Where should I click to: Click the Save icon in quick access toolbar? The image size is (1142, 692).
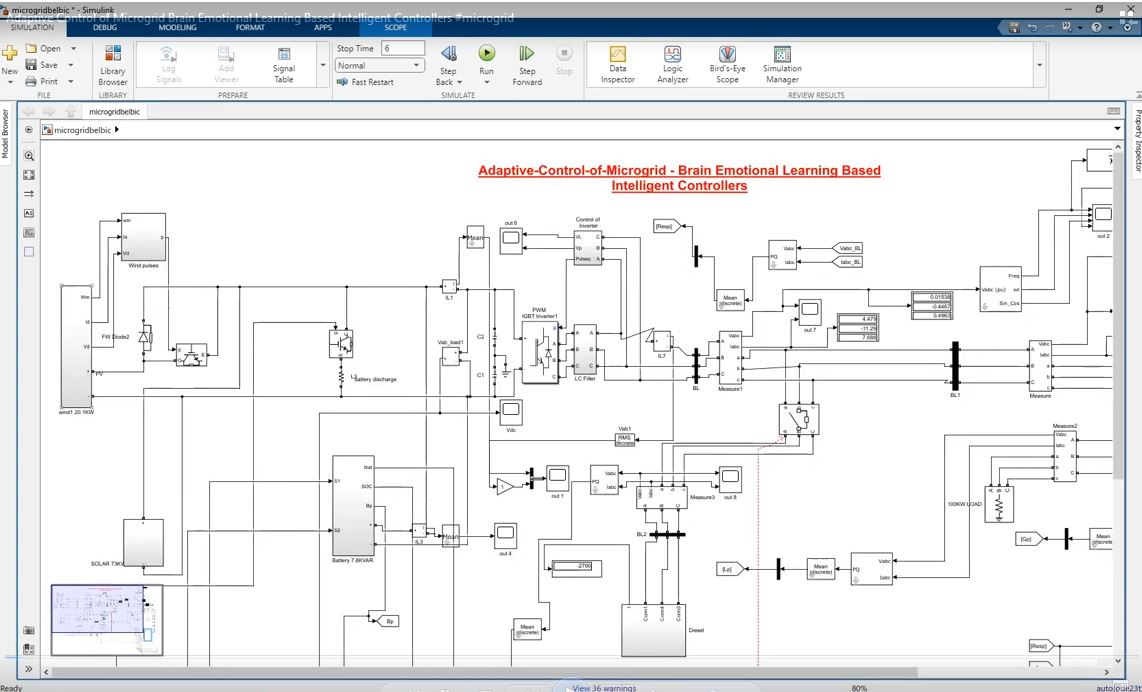pos(1014,28)
